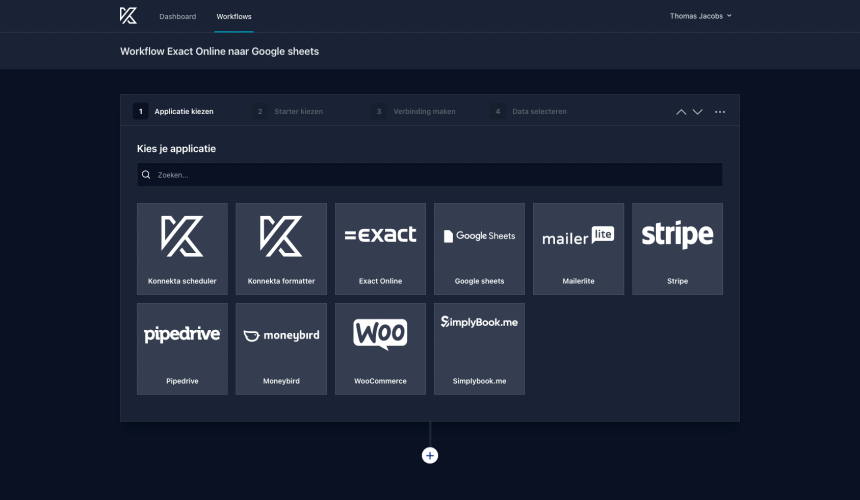Select the Google sheets app tile
The height and width of the screenshot is (500, 860).
[x=479, y=249]
